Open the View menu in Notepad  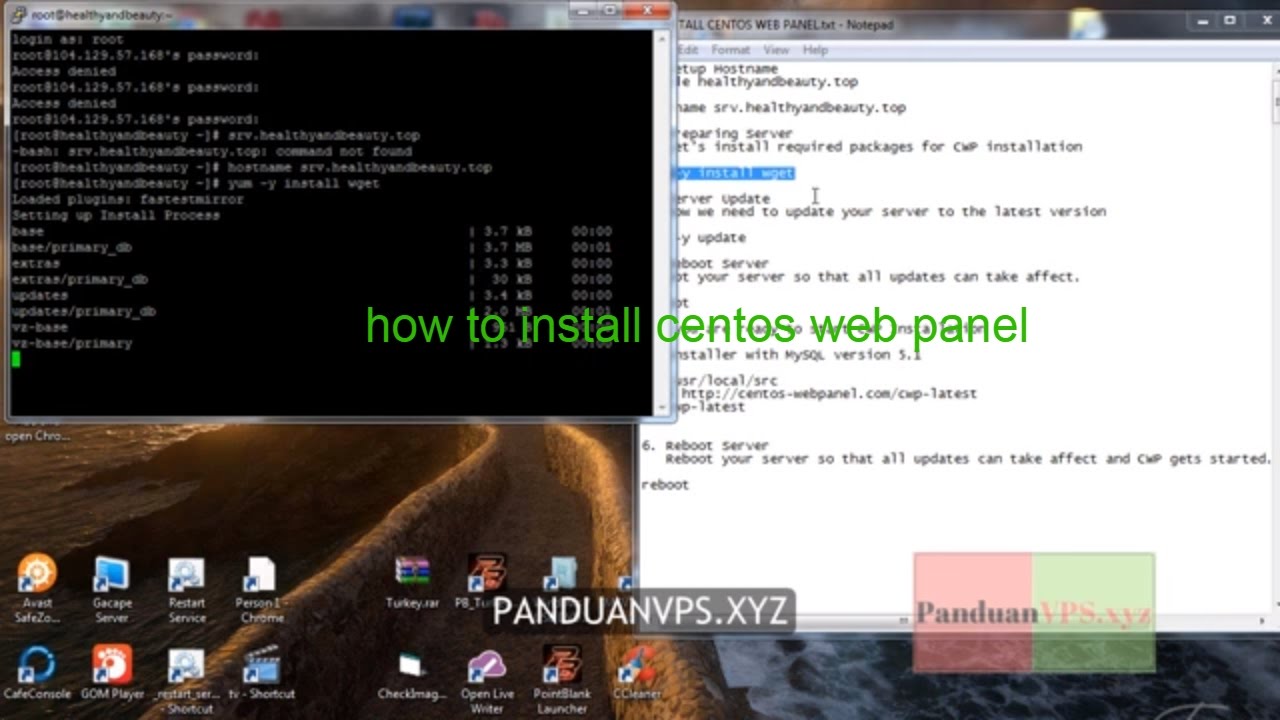coord(776,50)
